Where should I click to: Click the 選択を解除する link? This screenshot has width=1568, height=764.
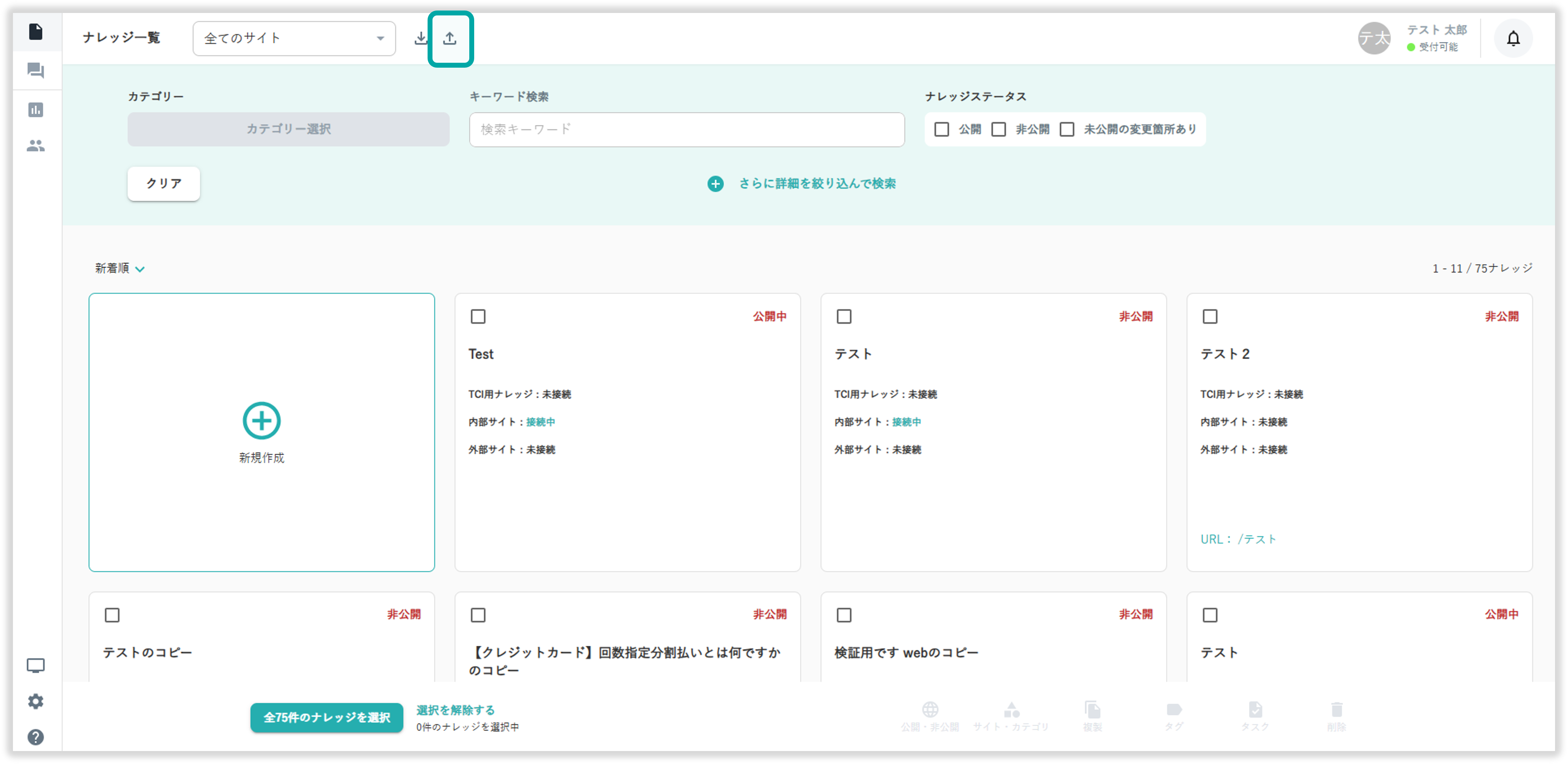455,710
